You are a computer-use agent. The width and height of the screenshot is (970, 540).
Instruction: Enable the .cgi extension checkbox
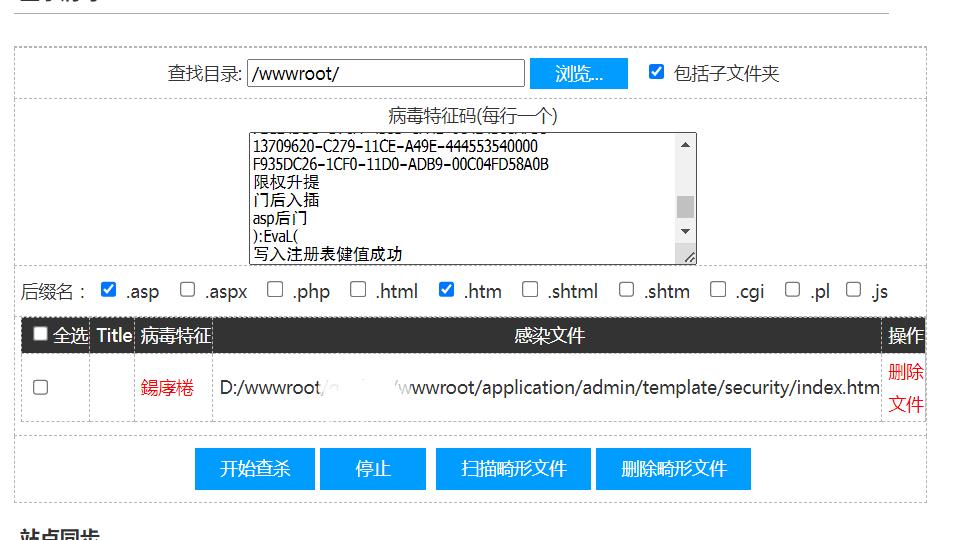718,289
